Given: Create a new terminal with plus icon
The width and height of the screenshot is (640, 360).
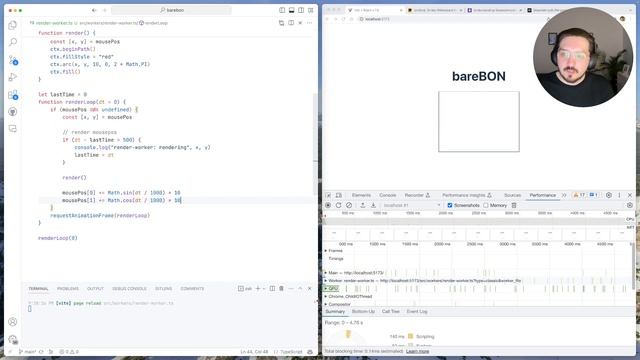Looking at the screenshot, I should coord(258,289).
